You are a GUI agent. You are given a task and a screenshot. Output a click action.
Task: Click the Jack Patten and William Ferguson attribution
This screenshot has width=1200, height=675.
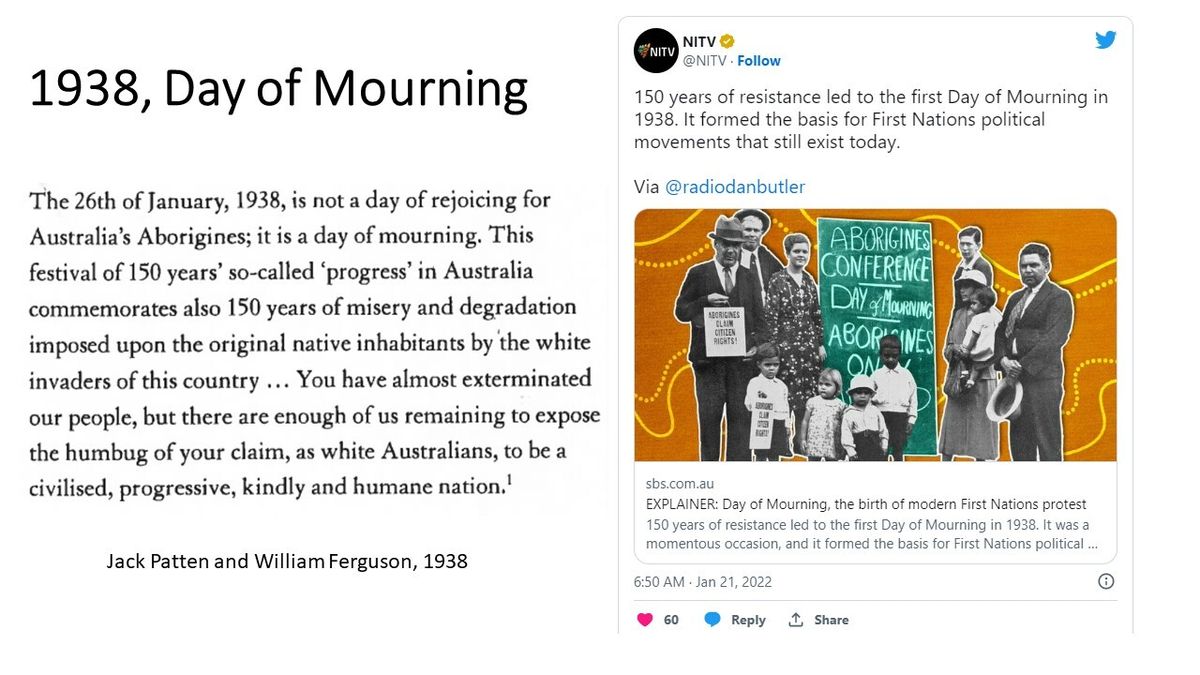pos(287,561)
